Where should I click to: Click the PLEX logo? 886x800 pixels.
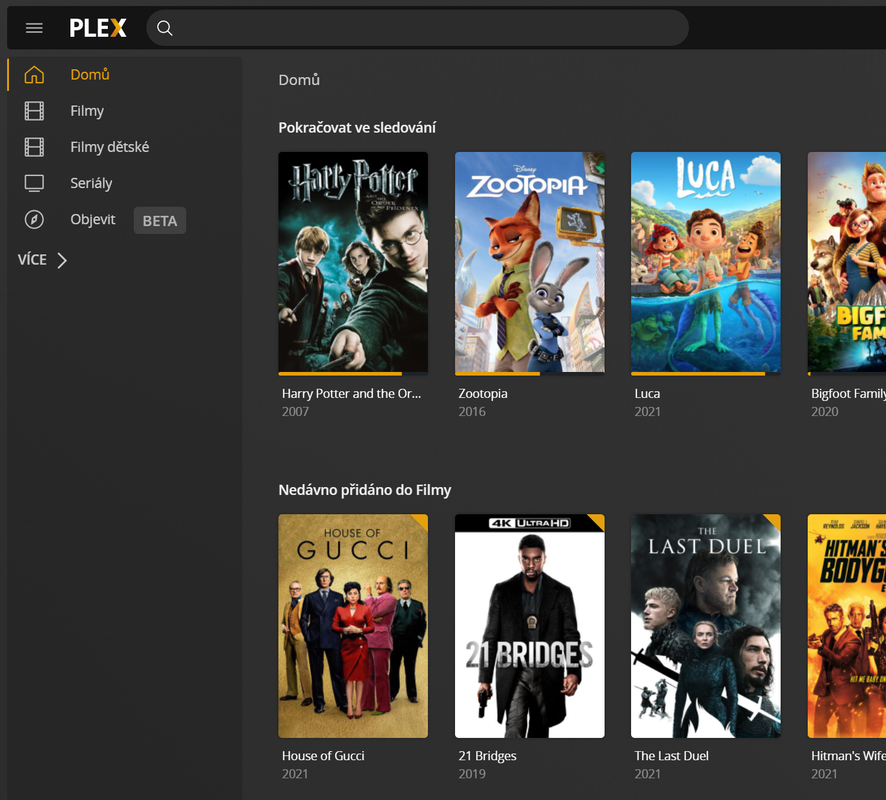pyautogui.click(x=98, y=28)
